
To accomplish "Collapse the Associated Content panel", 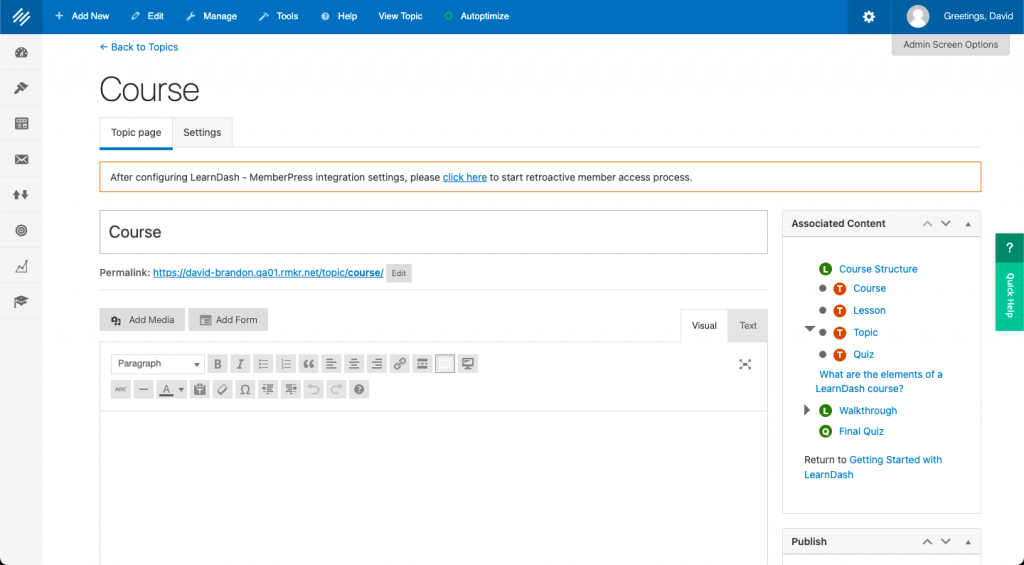I will (968, 224).
